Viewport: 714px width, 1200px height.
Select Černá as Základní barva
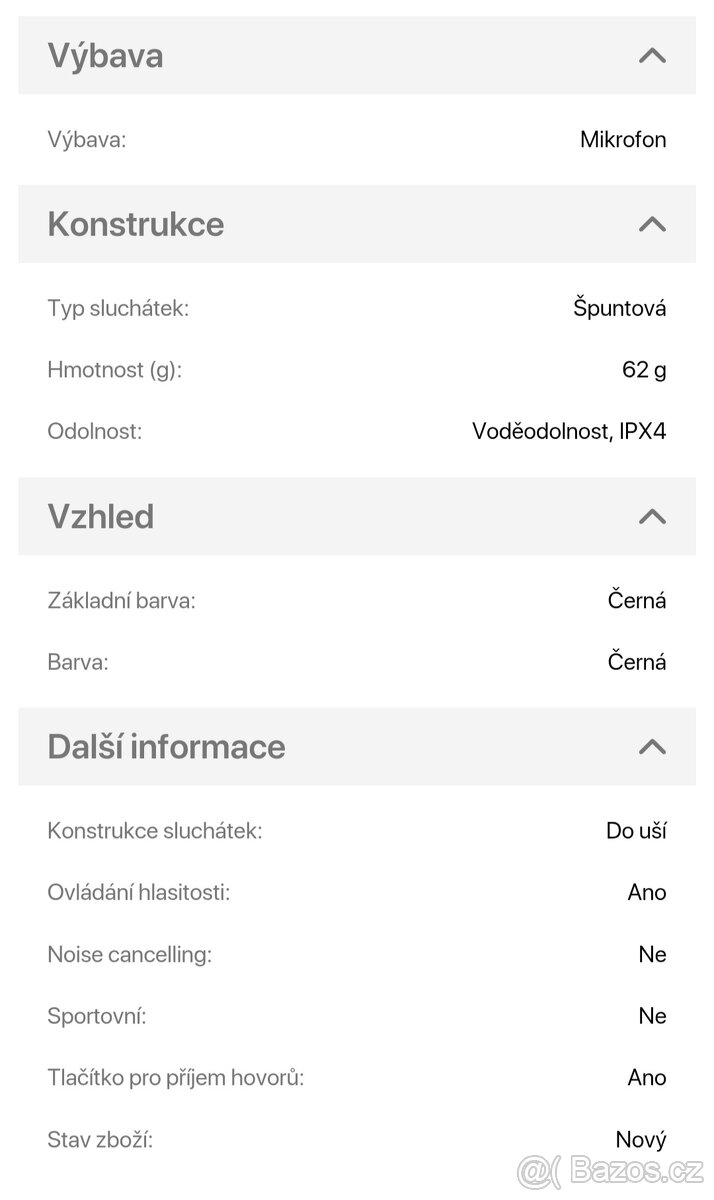(637, 600)
